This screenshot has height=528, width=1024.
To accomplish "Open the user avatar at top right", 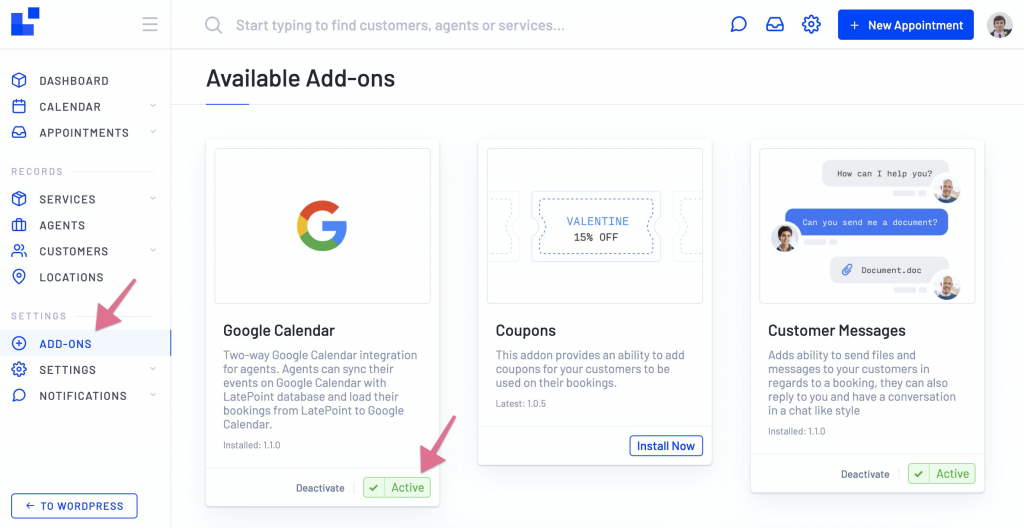I will point(999,25).
